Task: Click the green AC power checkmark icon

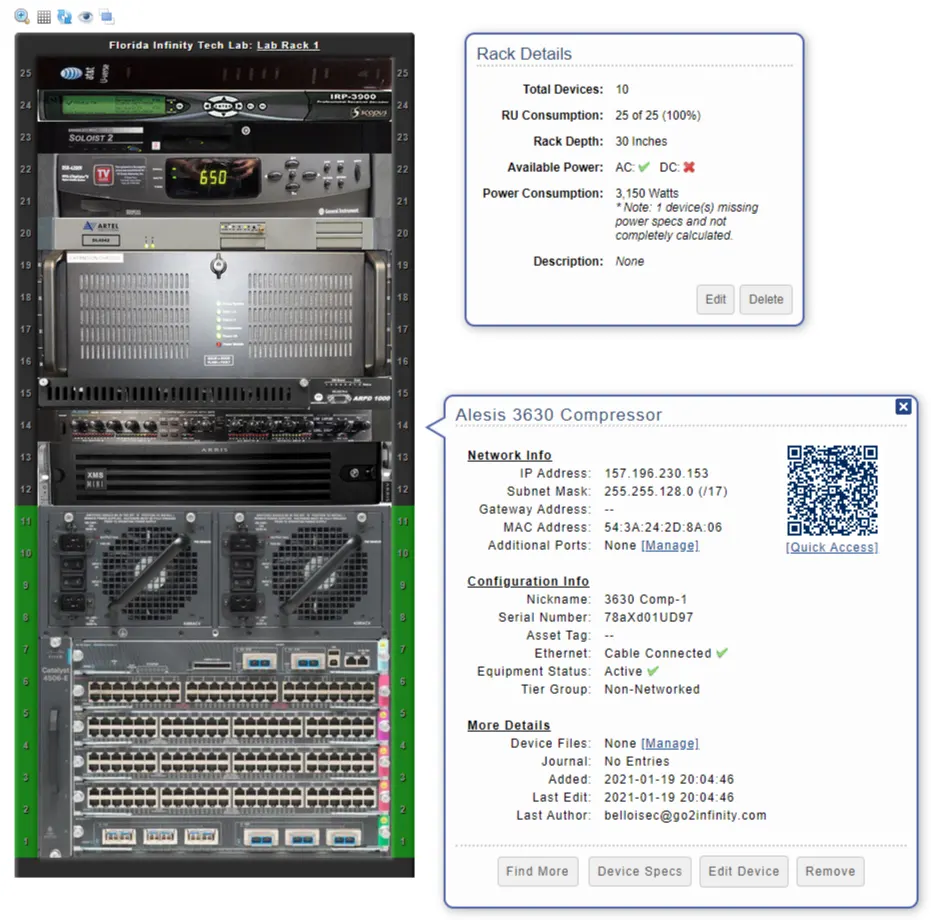Action: [644, 167]
